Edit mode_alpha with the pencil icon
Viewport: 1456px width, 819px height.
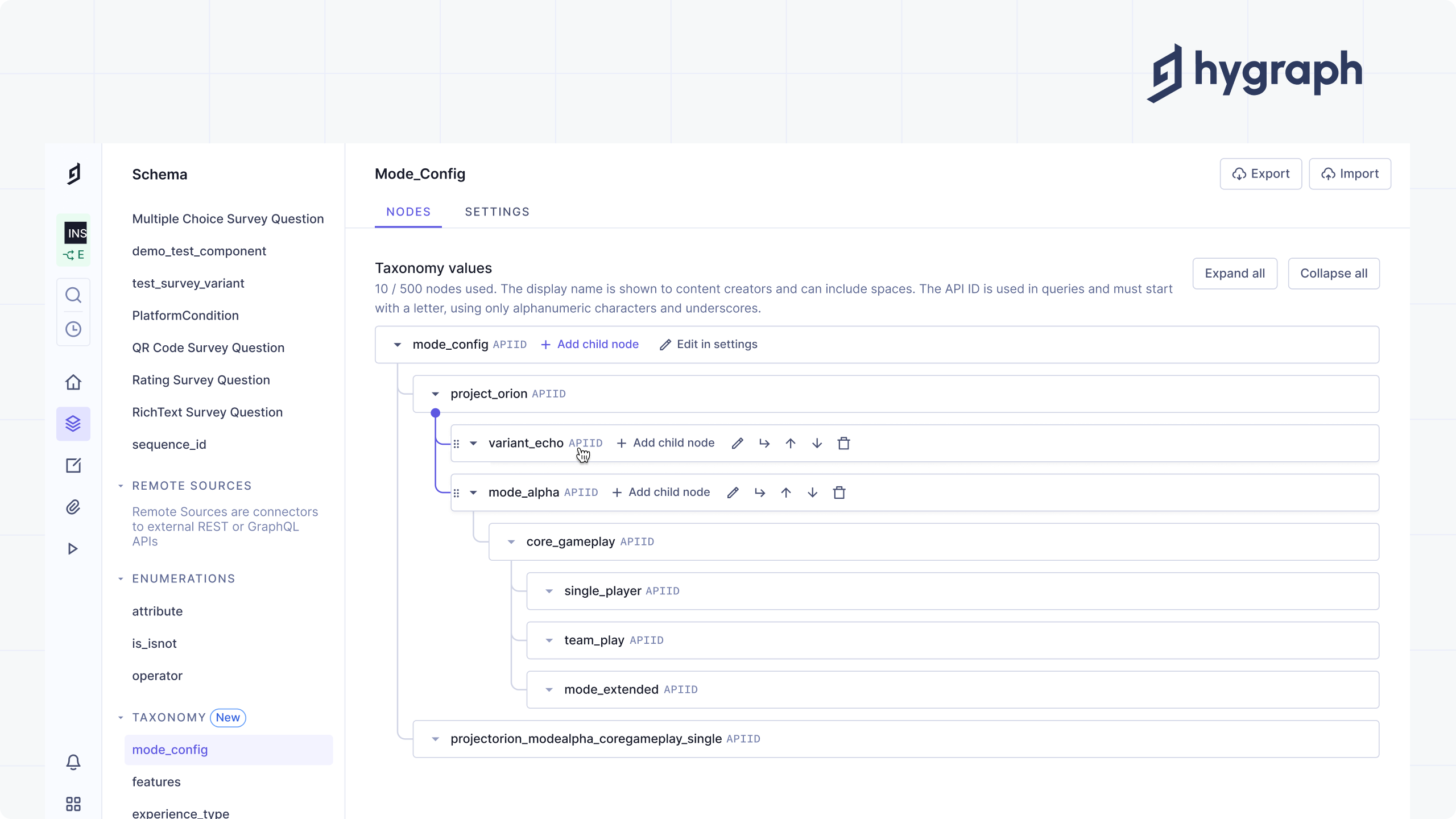pyautogui.click(x=733, y=493)
